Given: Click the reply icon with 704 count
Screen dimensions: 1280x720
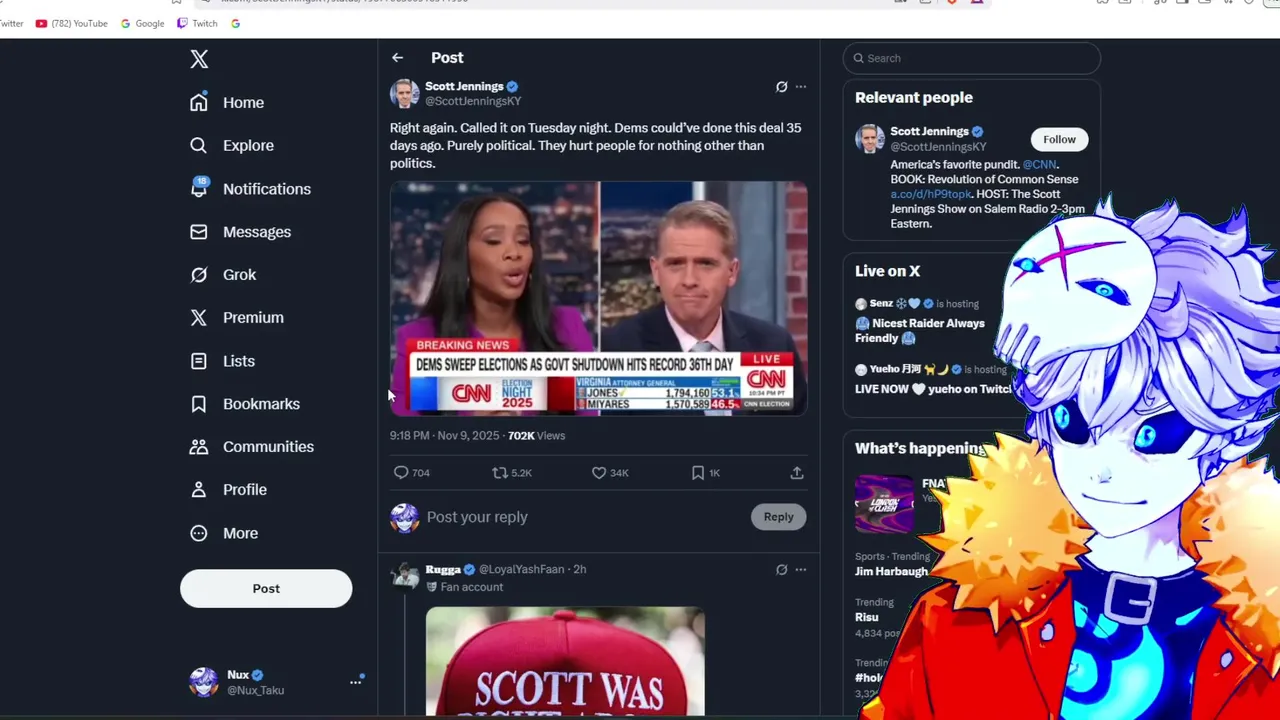Looking at the screenshot, I should 401,473.
